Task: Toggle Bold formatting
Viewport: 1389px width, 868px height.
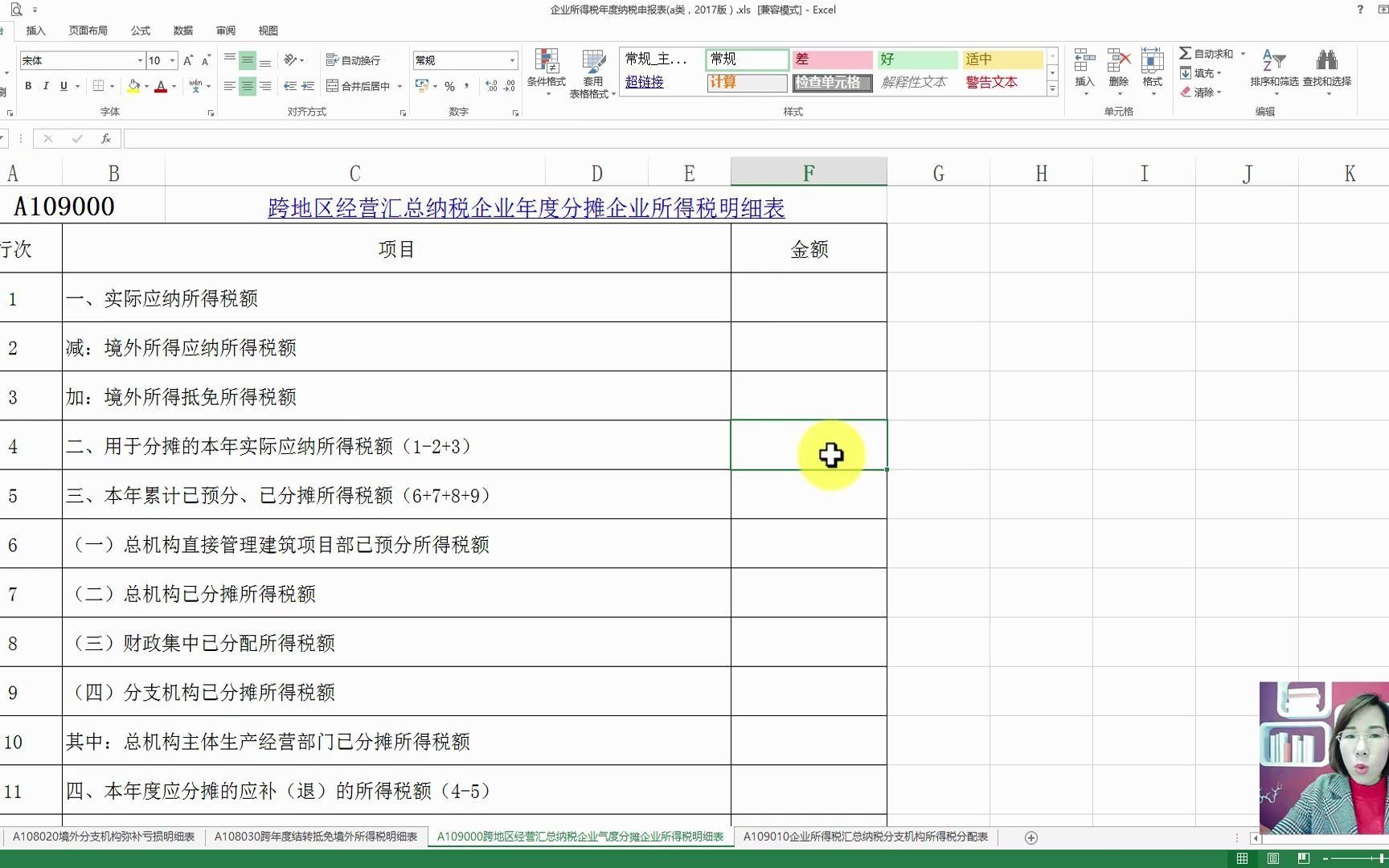Action: [28, 86]
